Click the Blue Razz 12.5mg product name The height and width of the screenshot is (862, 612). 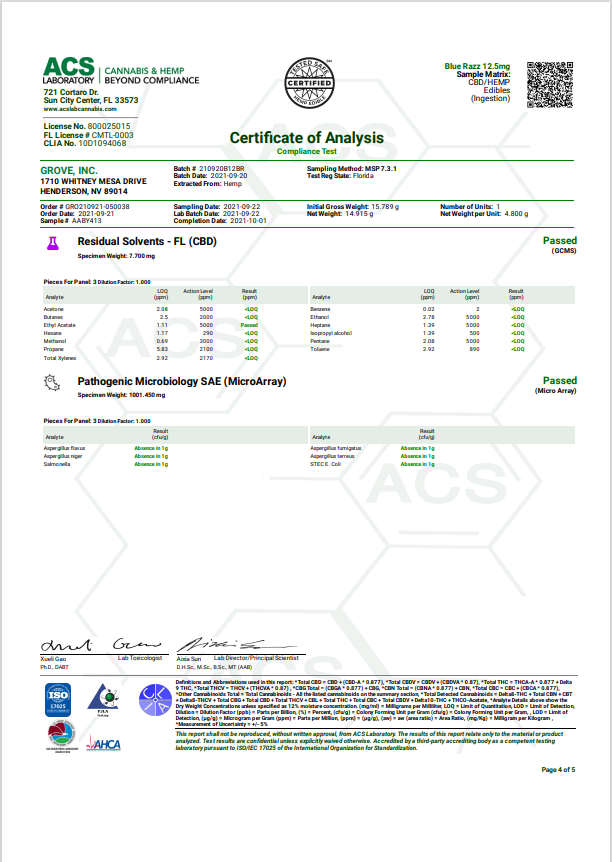(477, 66)
